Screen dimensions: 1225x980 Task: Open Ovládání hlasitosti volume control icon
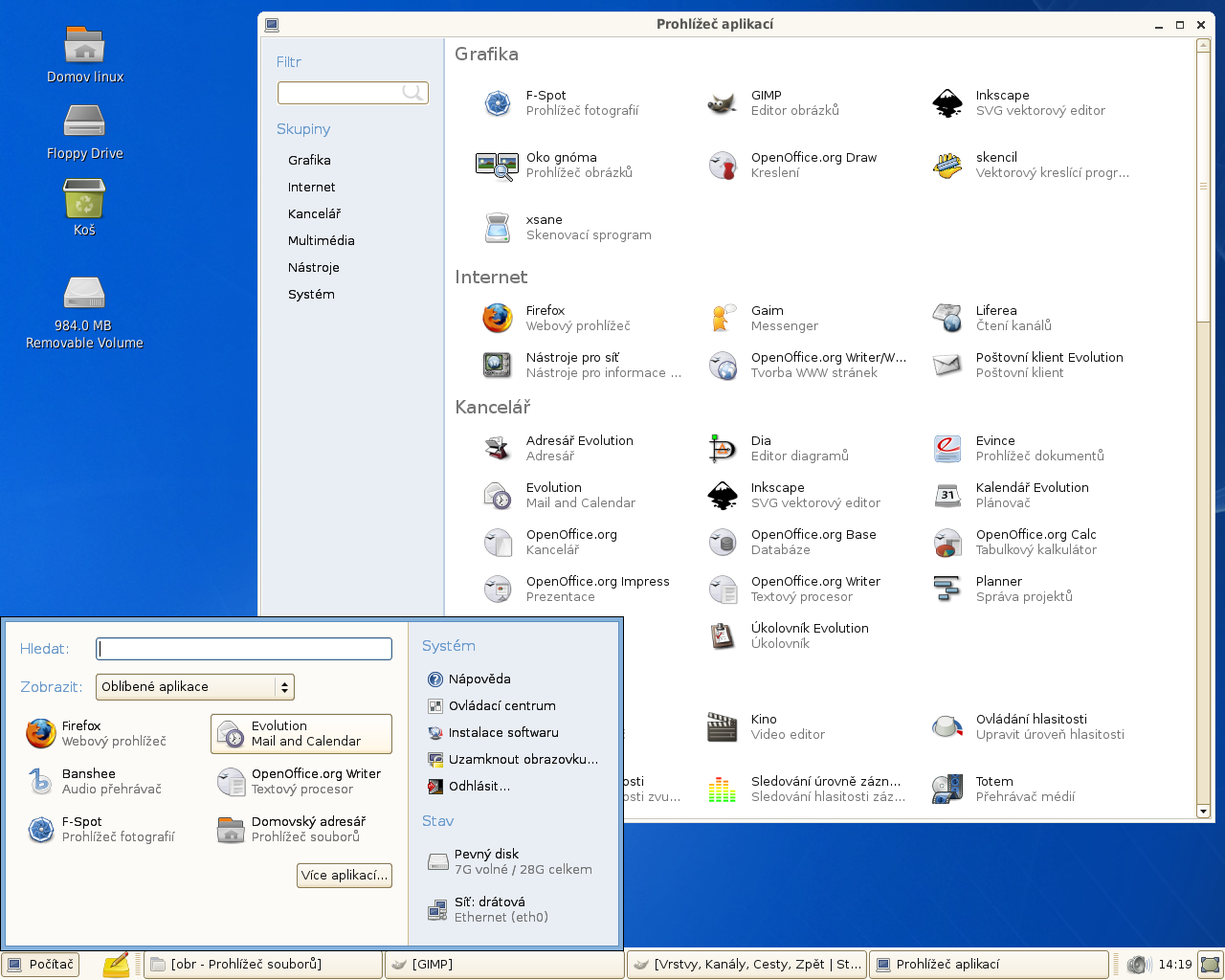click(x=947, y=726)
